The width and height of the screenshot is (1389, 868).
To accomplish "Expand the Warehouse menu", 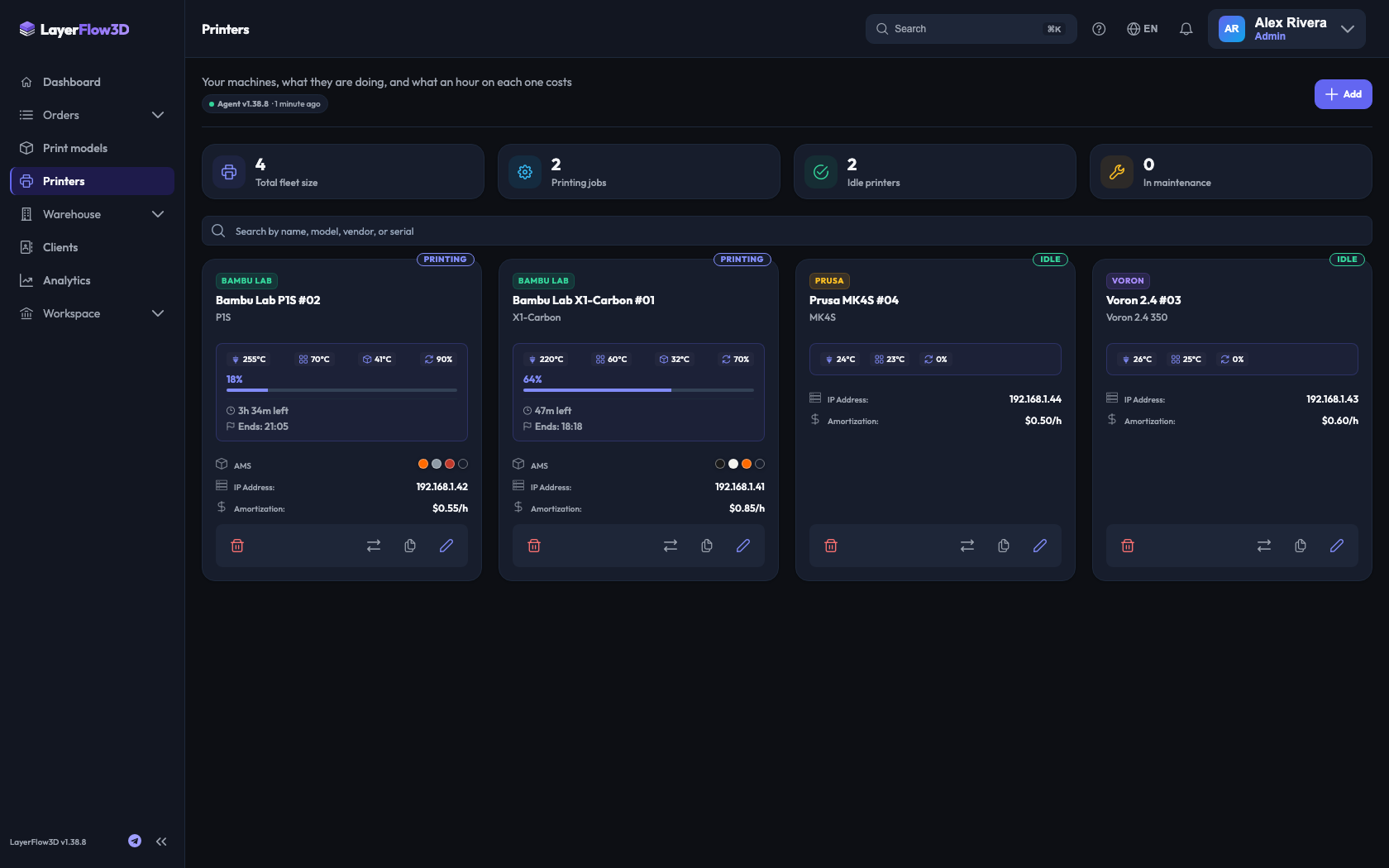I will [x=92, y=214].
